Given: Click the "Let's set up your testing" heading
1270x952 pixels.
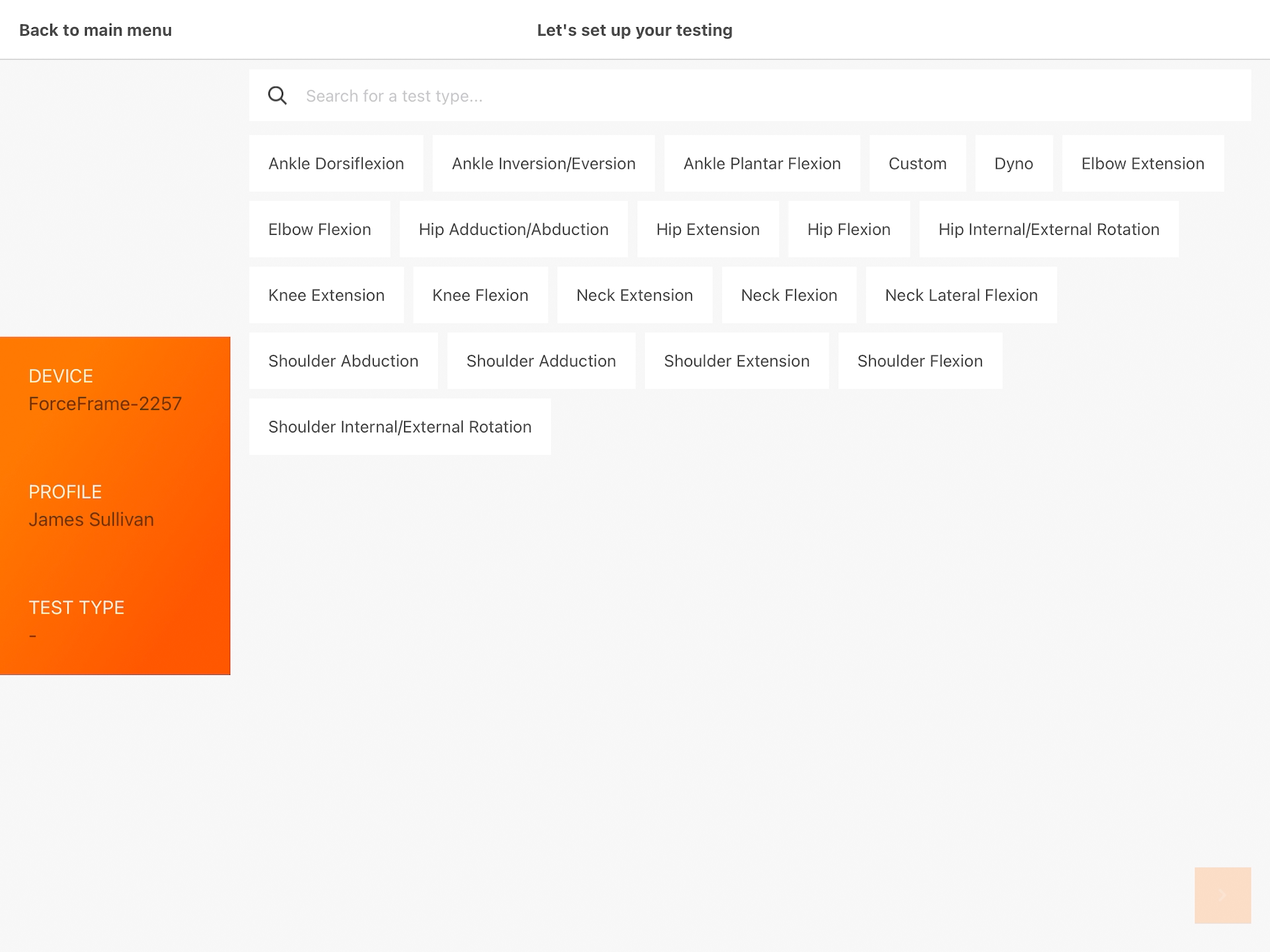Looking at the screenshot, I should (x=634, y=30).
